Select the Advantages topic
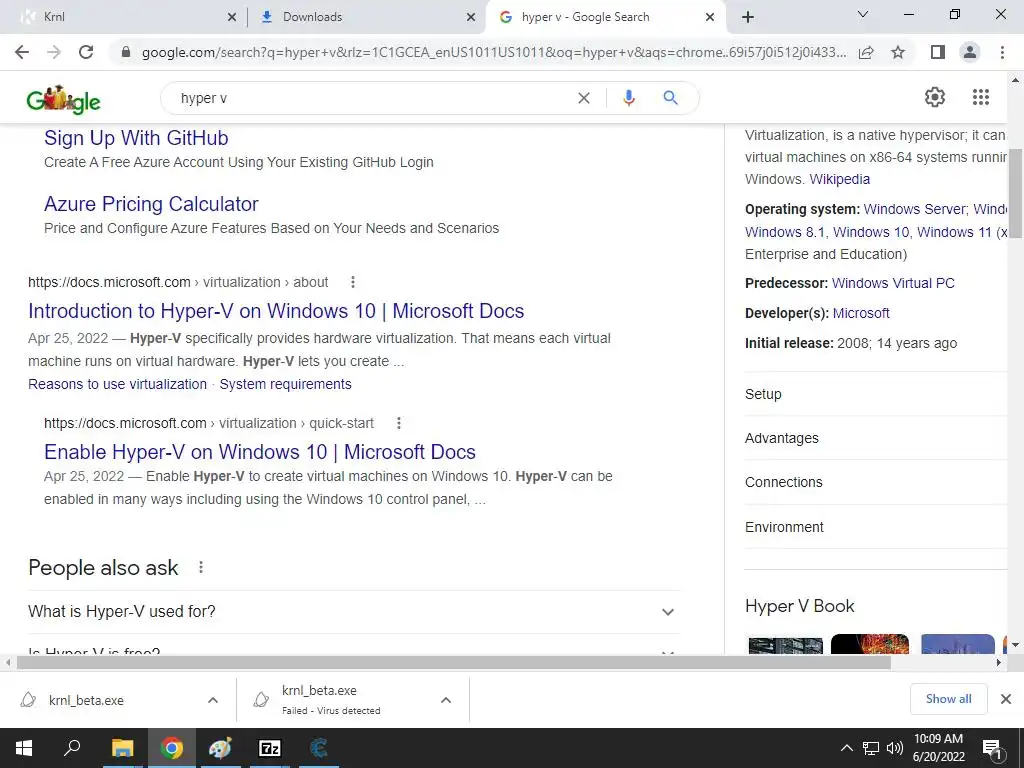This screenshot has height=768, width=1024. [875, 438]
